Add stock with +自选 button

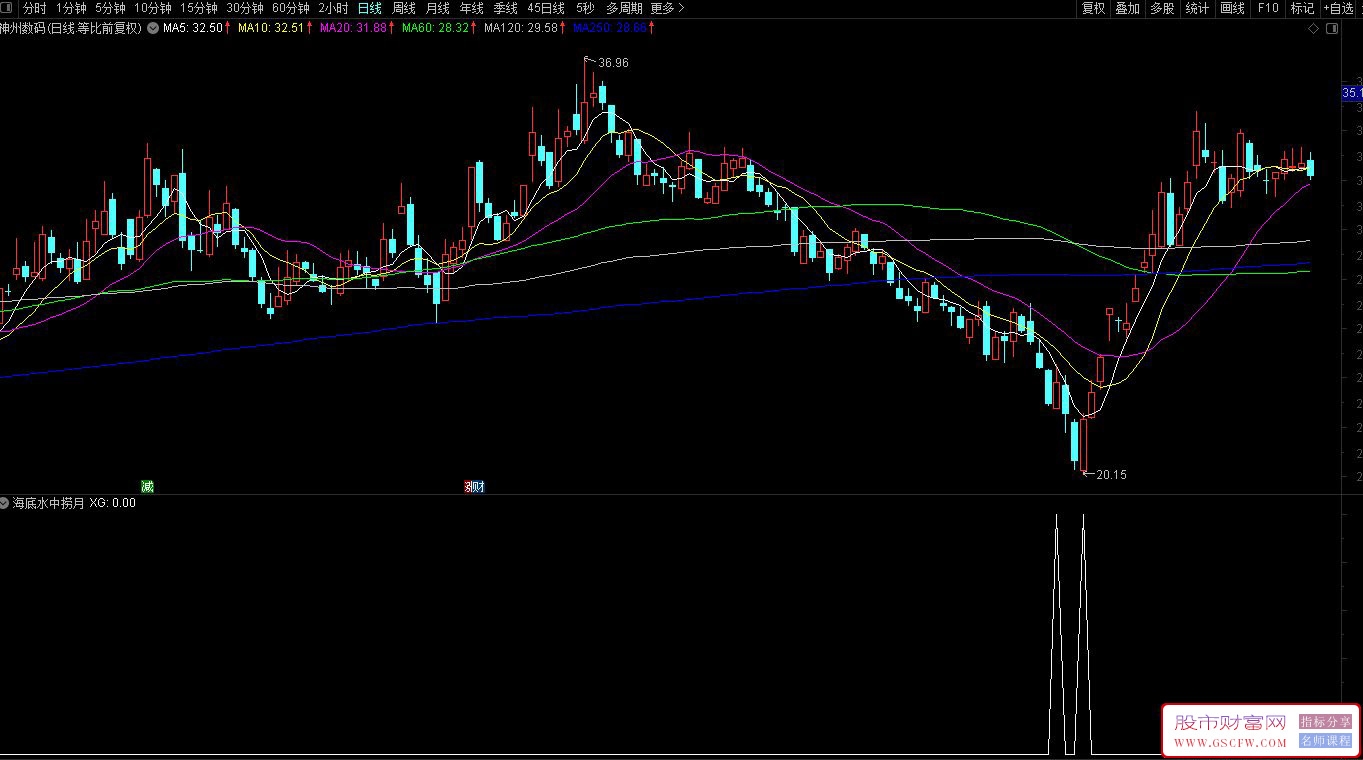(x=1341, y=8)
